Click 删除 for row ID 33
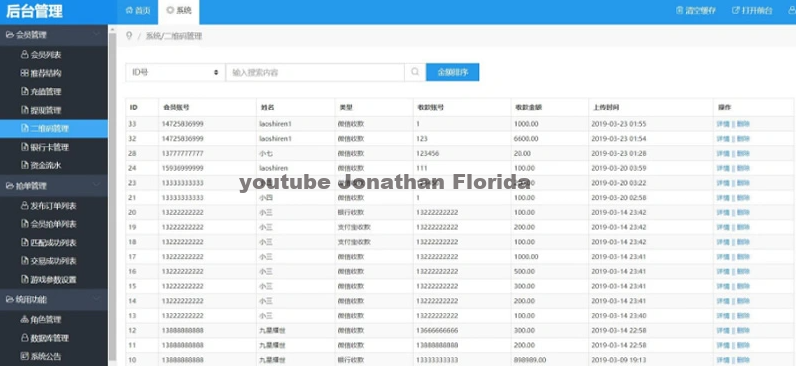The height and width of the screenshot is (366, 796). coord(743,124)
